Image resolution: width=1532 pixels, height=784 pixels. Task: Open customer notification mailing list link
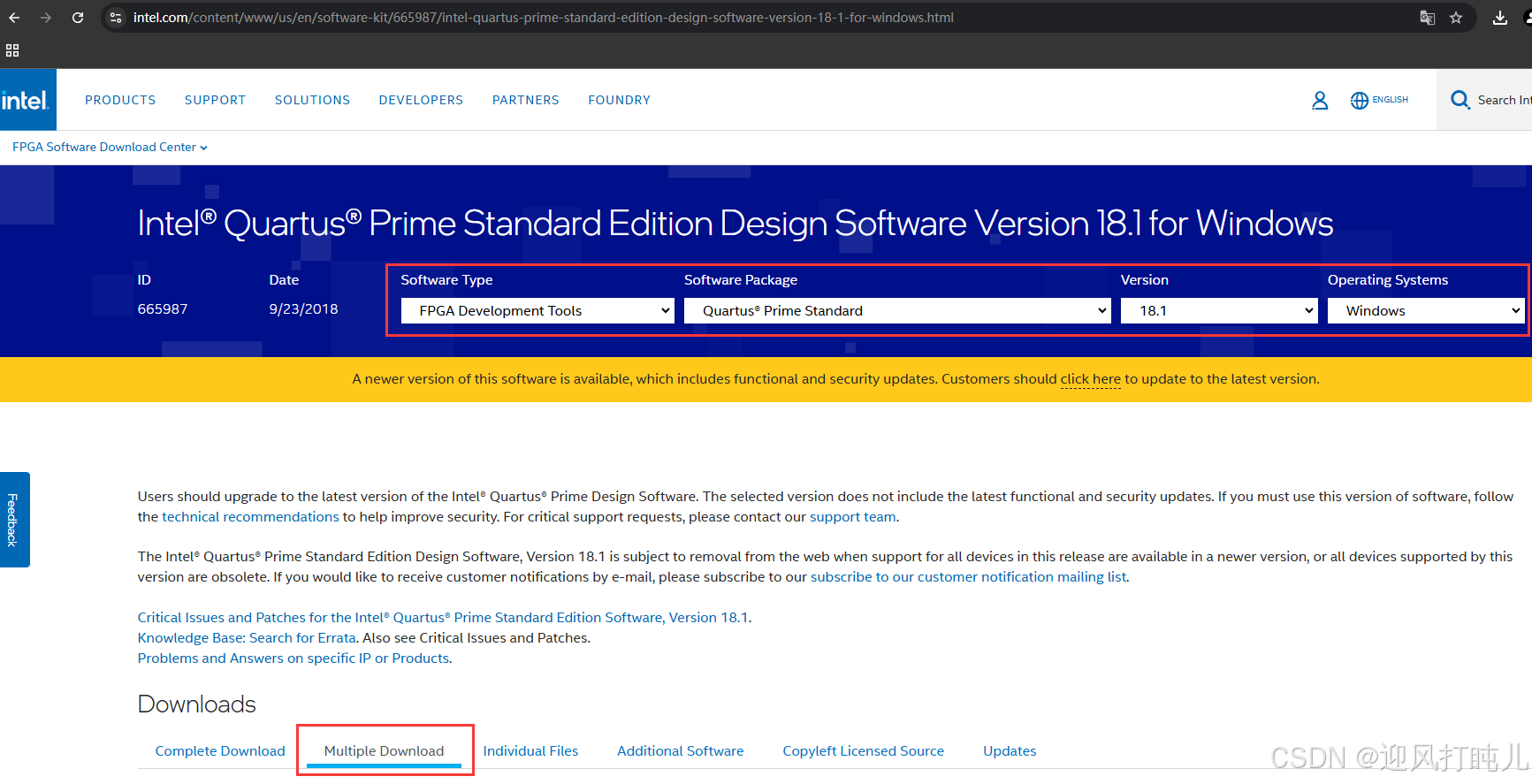pos(968,577)
